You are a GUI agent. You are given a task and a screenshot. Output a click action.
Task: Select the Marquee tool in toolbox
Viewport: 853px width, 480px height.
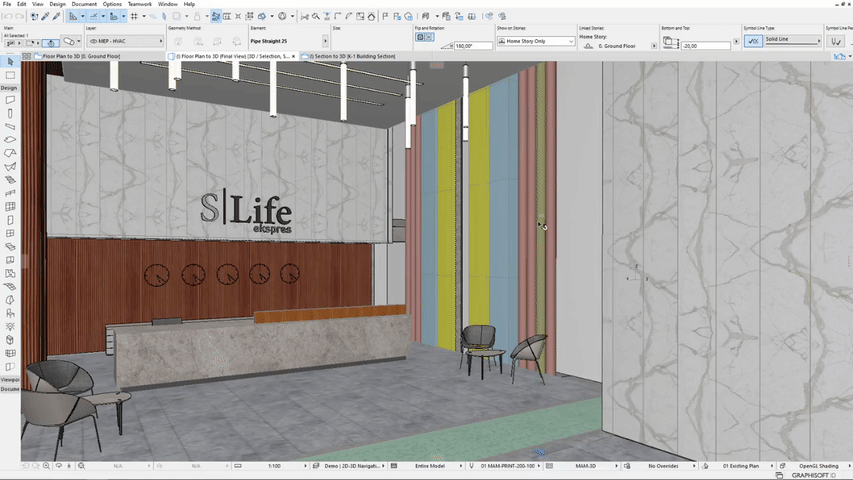(x=10, y=75)
